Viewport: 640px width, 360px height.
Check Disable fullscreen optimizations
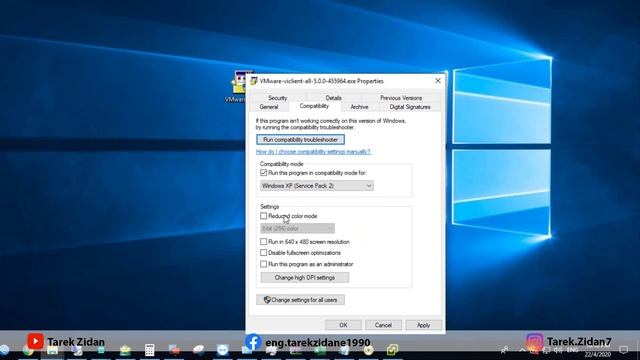(264, 253)
